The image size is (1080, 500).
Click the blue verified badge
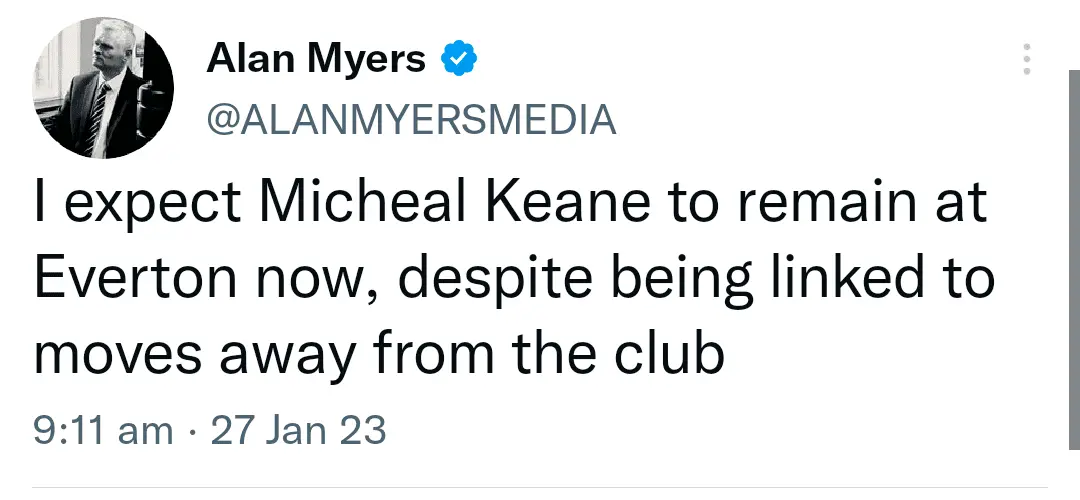(458, 61)
